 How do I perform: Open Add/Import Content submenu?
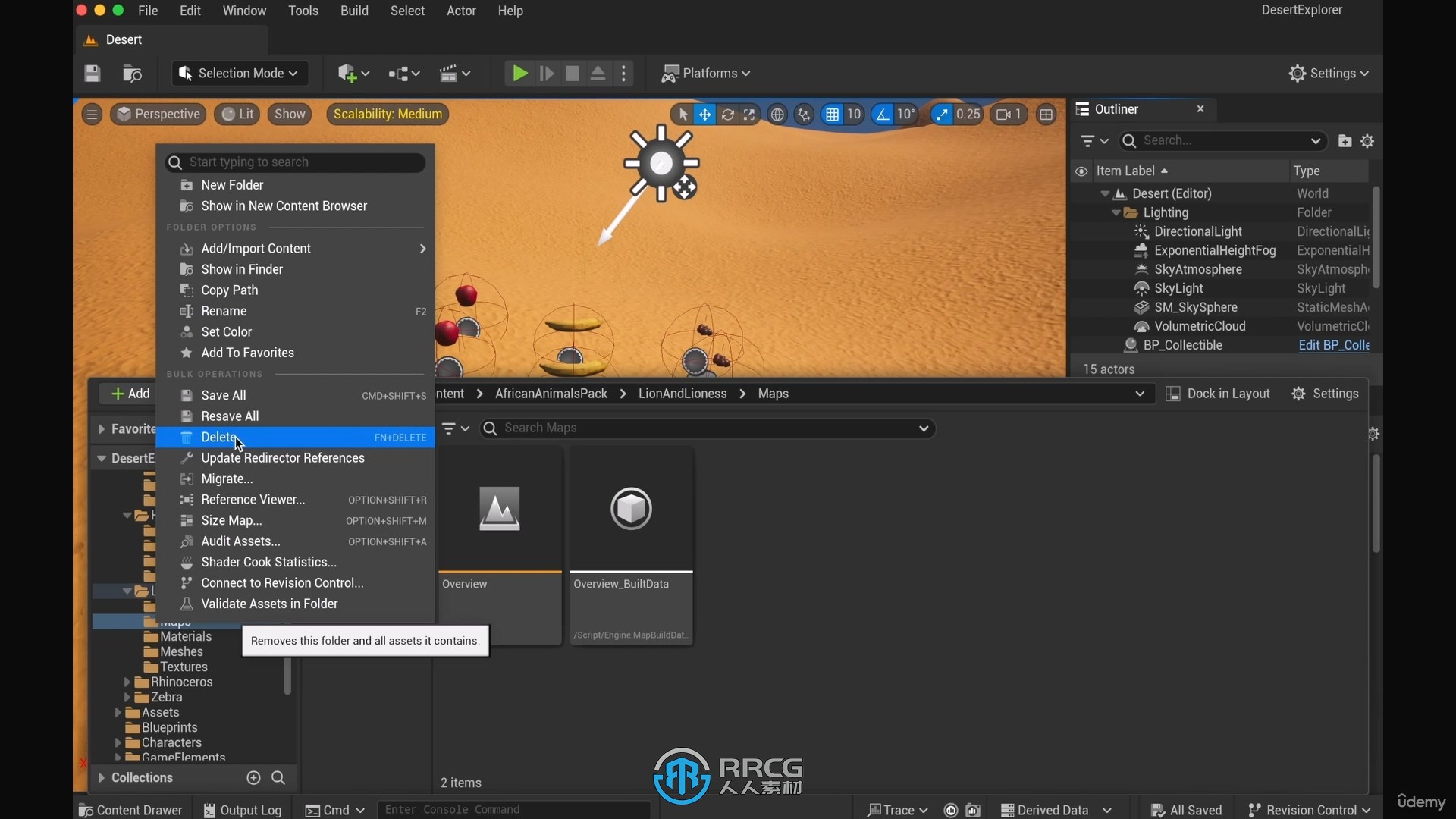click(295, 249)
